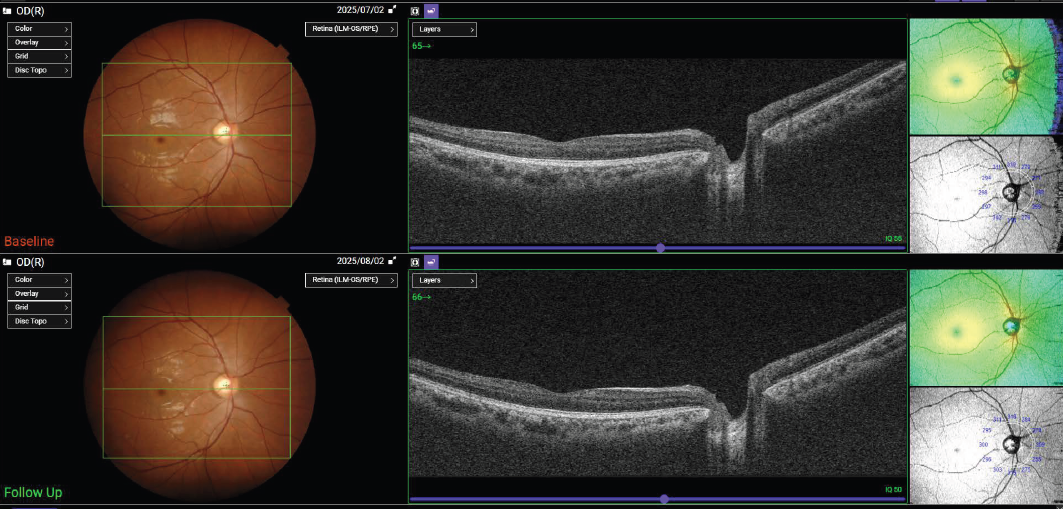
Task: Click the folder icon beside baseline OD(R)
Action: pyautogui.click(x=7, y=11)
